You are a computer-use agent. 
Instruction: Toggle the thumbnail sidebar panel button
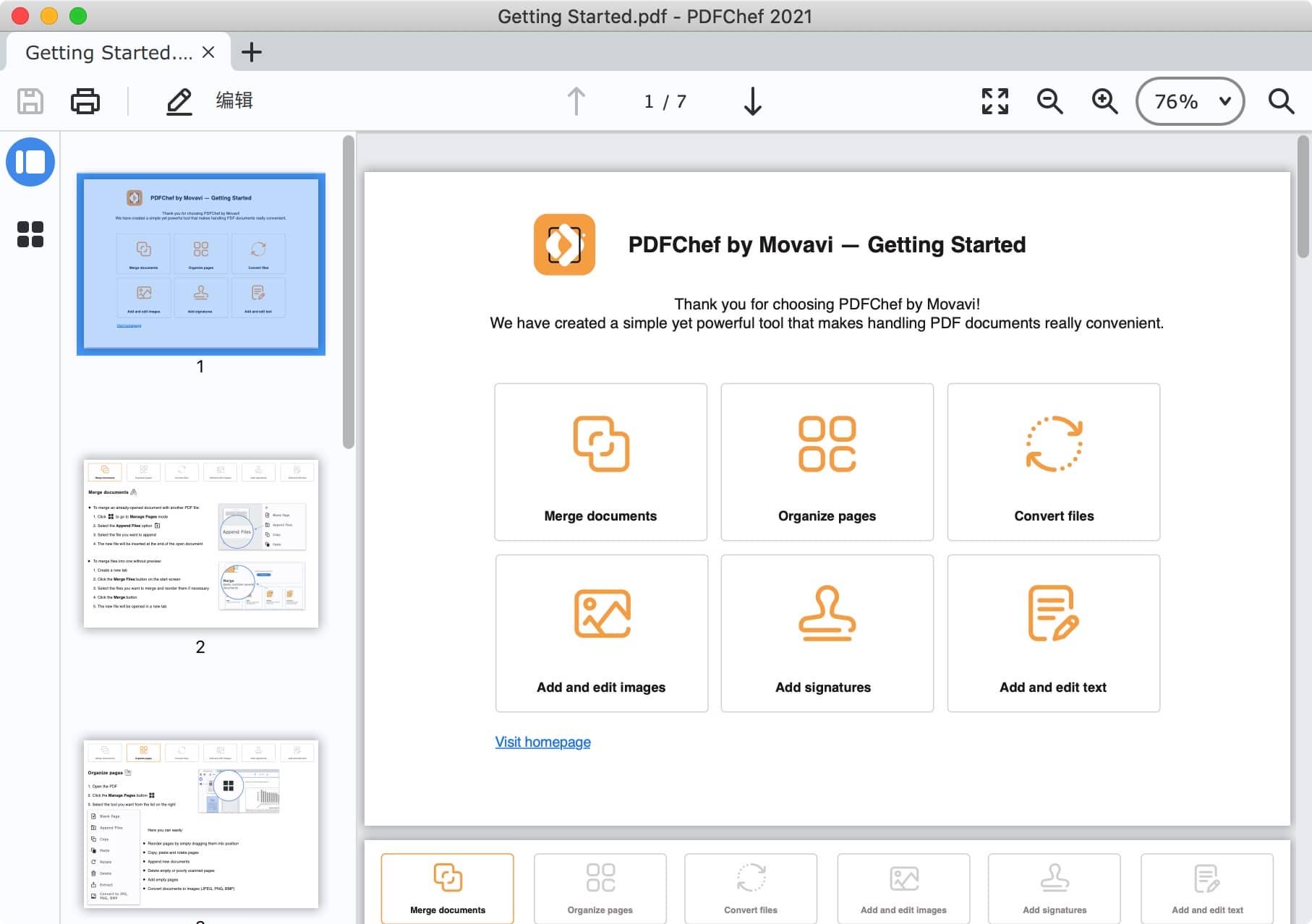(30, 162)
